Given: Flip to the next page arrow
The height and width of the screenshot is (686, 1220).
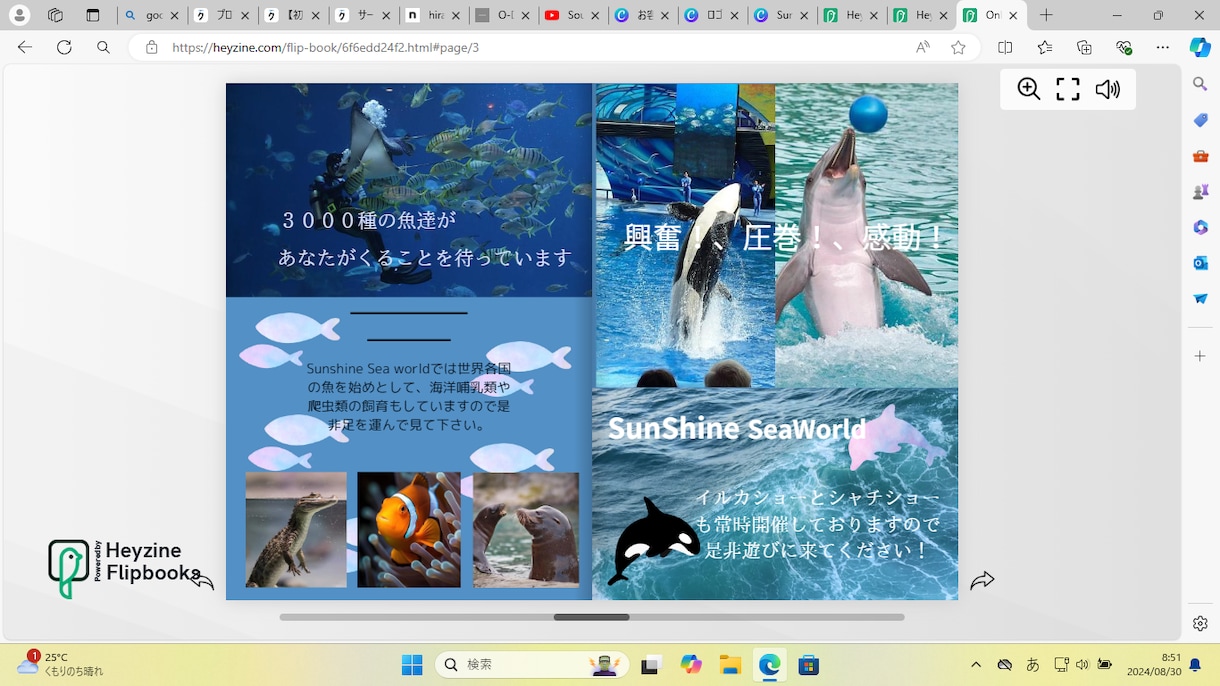Looking at the screenshot, I should pos(982,580).
